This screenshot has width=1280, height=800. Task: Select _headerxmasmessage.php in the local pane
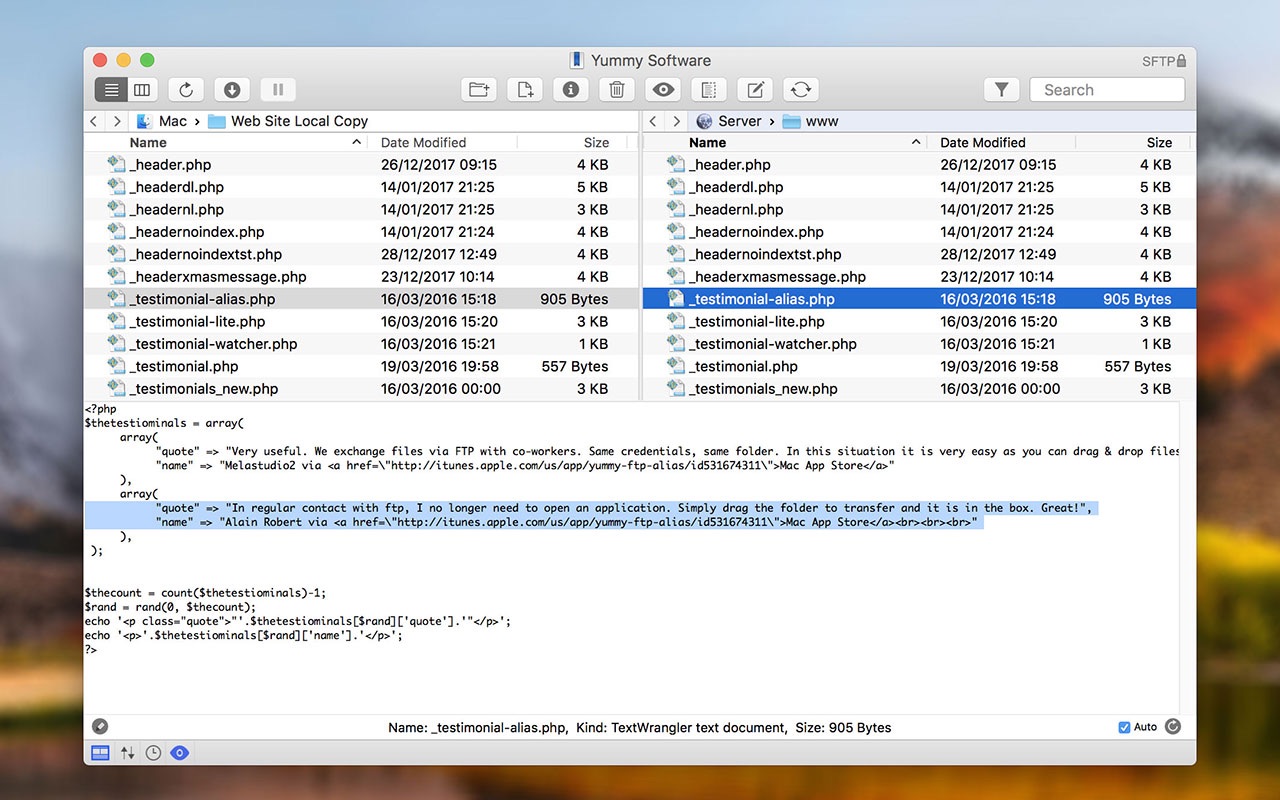coord(361,277)
